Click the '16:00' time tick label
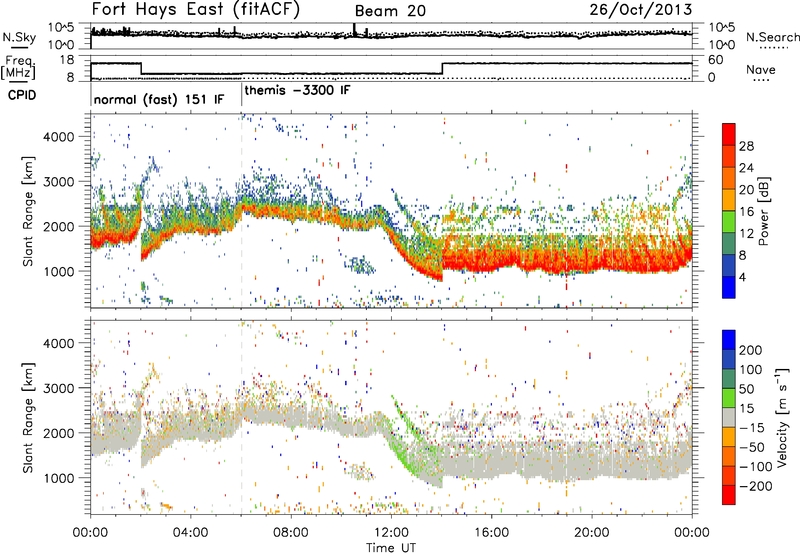 point(491,533)
